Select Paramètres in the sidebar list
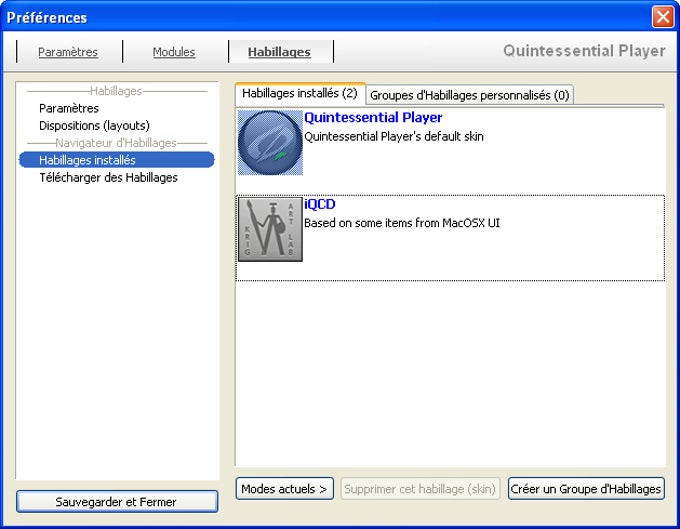Screen dimensions: 680x529 pyautogui.click(x=69, y=108)
